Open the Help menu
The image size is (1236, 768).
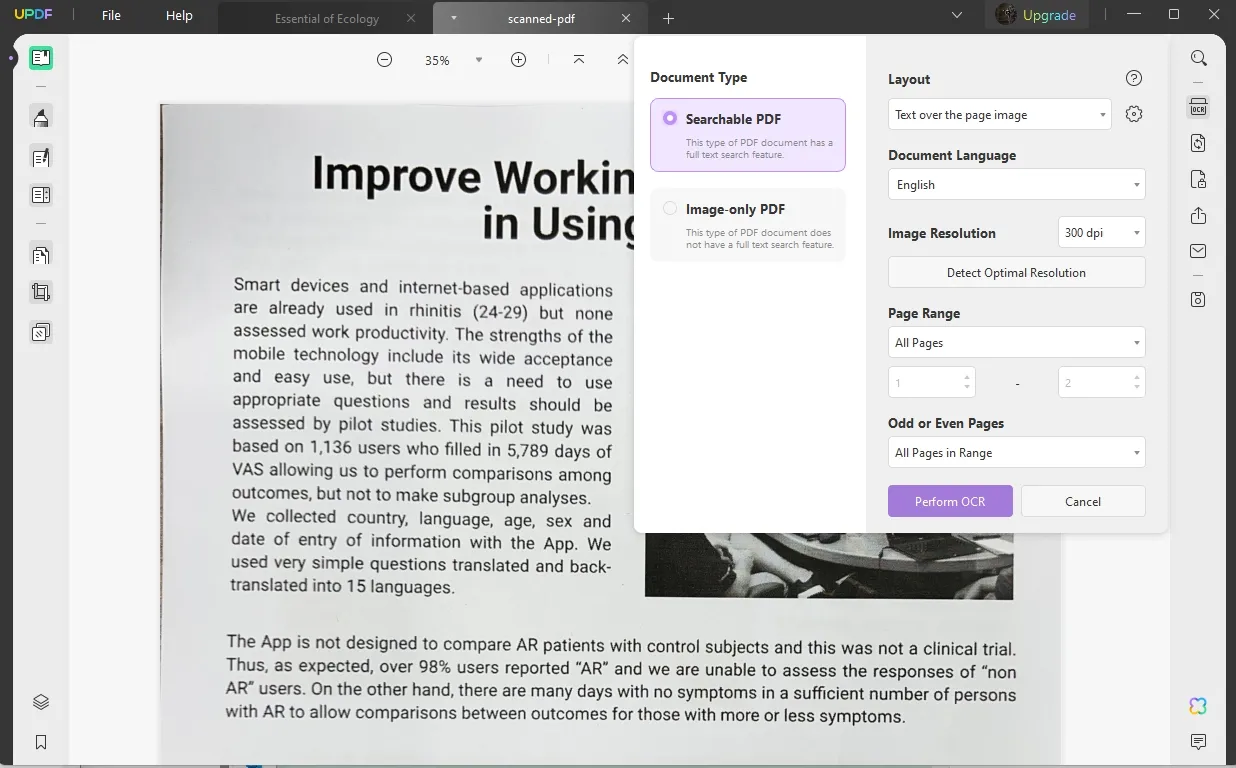(x=179, y=16)
